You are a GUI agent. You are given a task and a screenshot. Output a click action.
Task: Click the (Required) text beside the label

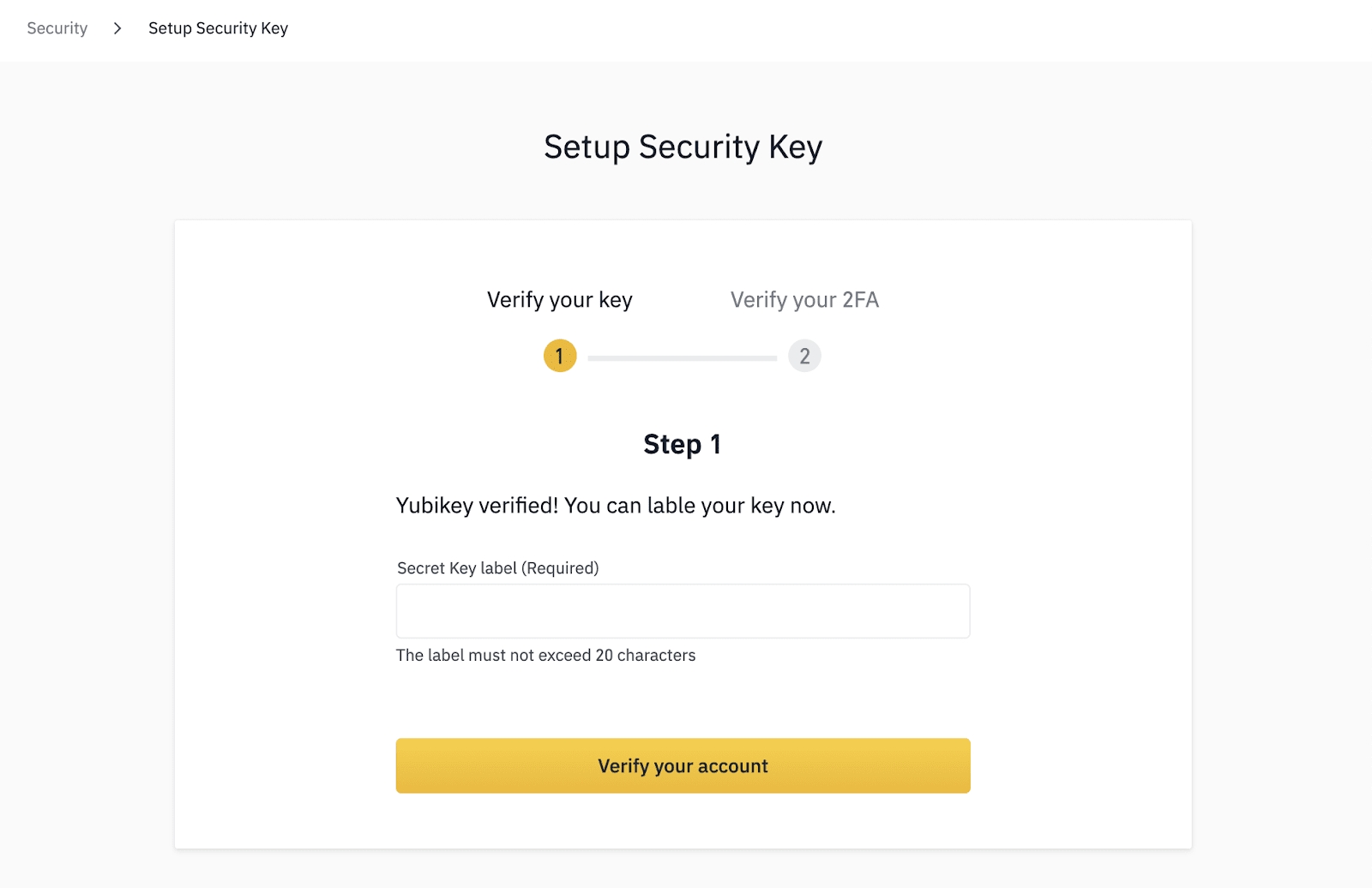tap(561, 568)
